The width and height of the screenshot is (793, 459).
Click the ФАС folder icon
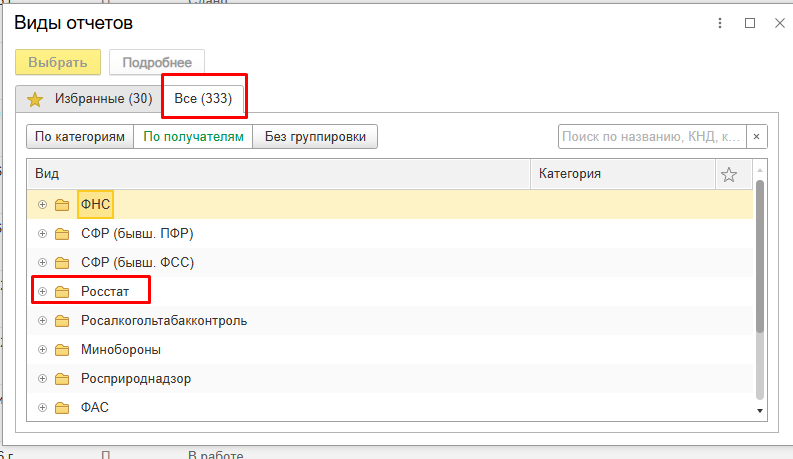[x=62, y=407]
